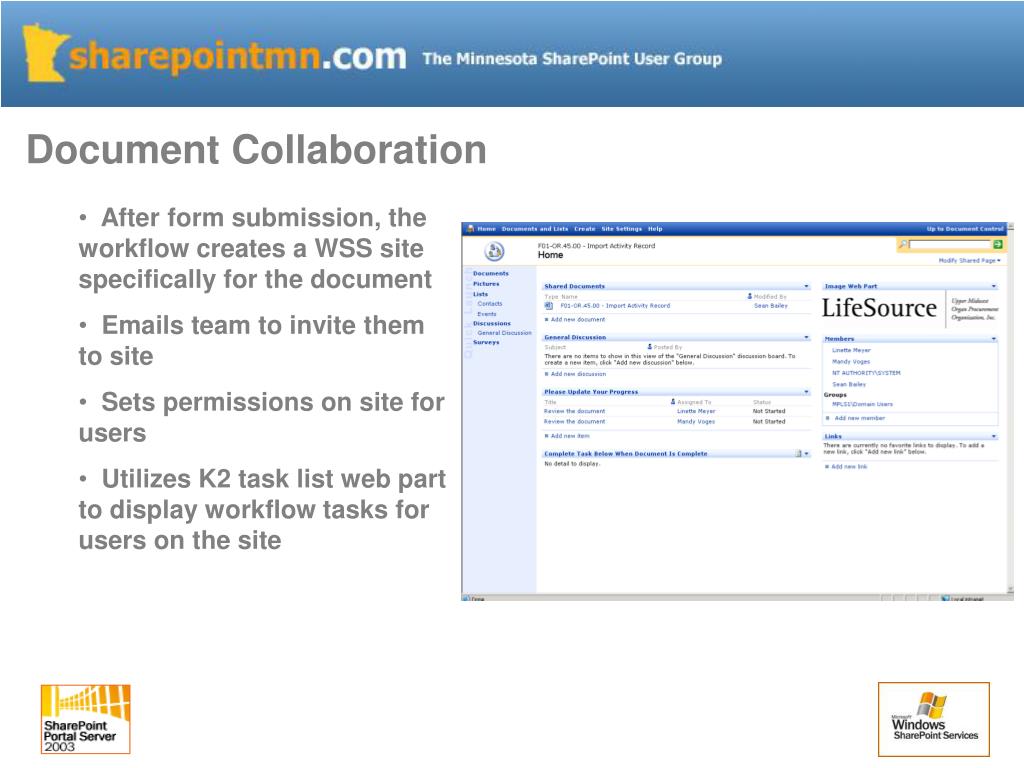Click the Windows SharePoint Services logo

934,719
